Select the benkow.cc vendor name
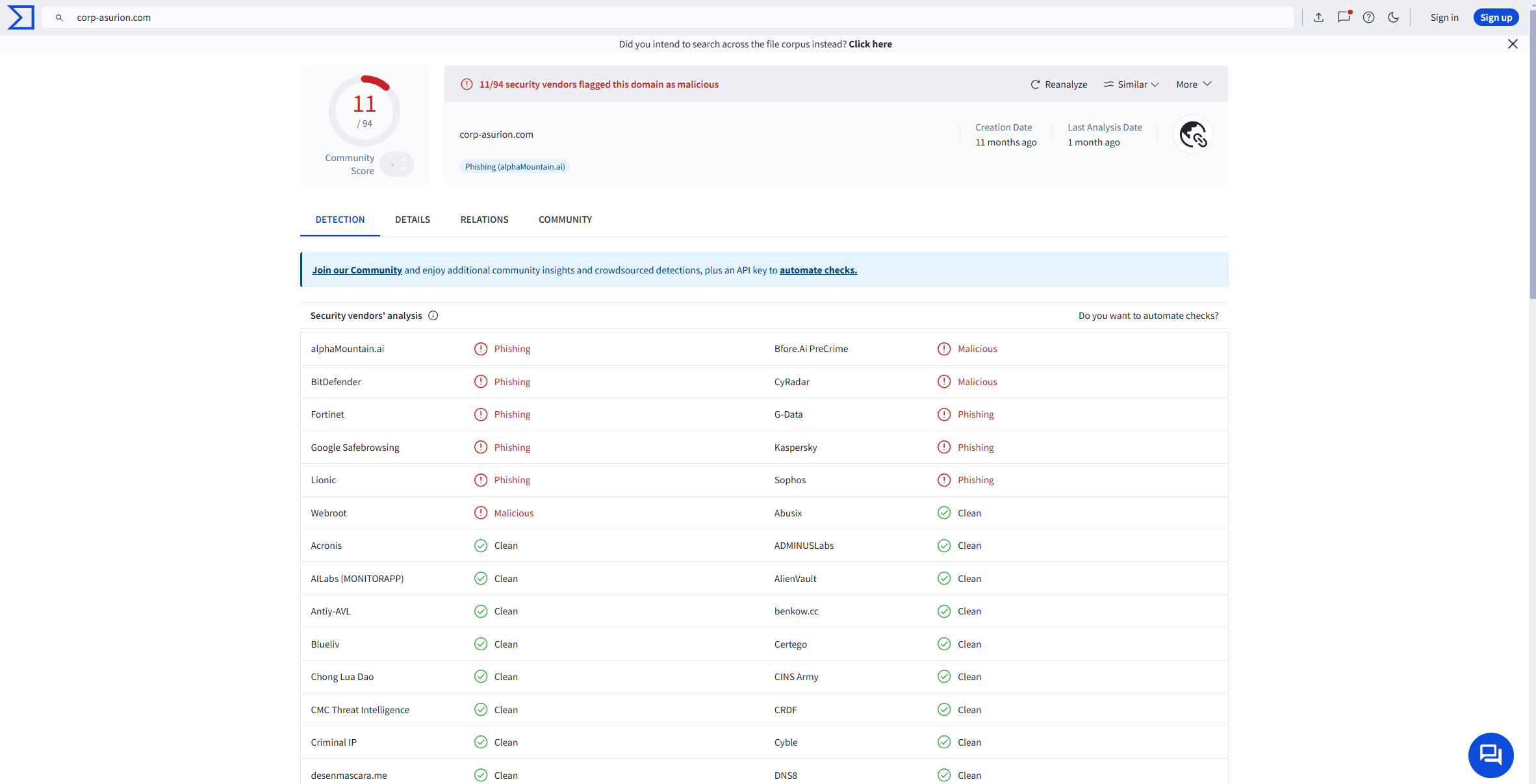Screen dimensions: 1536x784 pyautogui.click(x=796, y=611)
